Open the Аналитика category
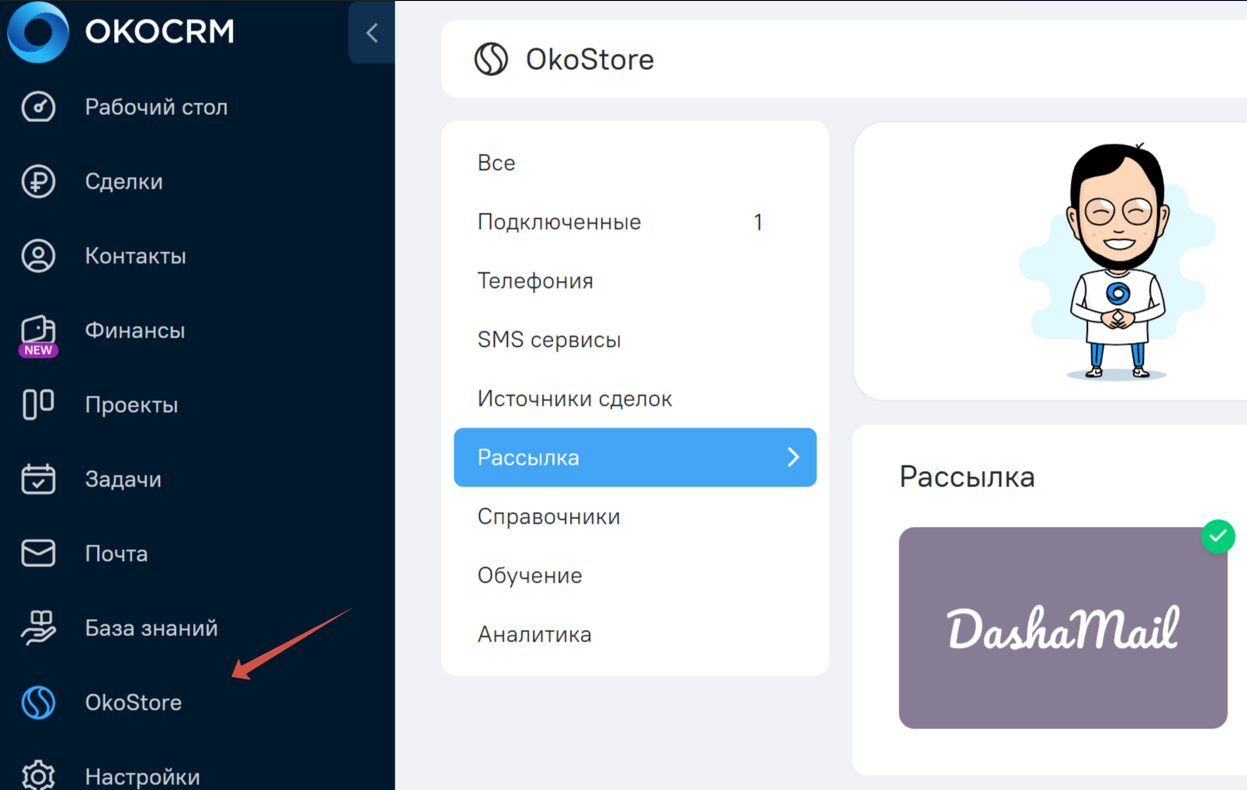This screenshot has width=1247, height=790. (x=534, y=634)
